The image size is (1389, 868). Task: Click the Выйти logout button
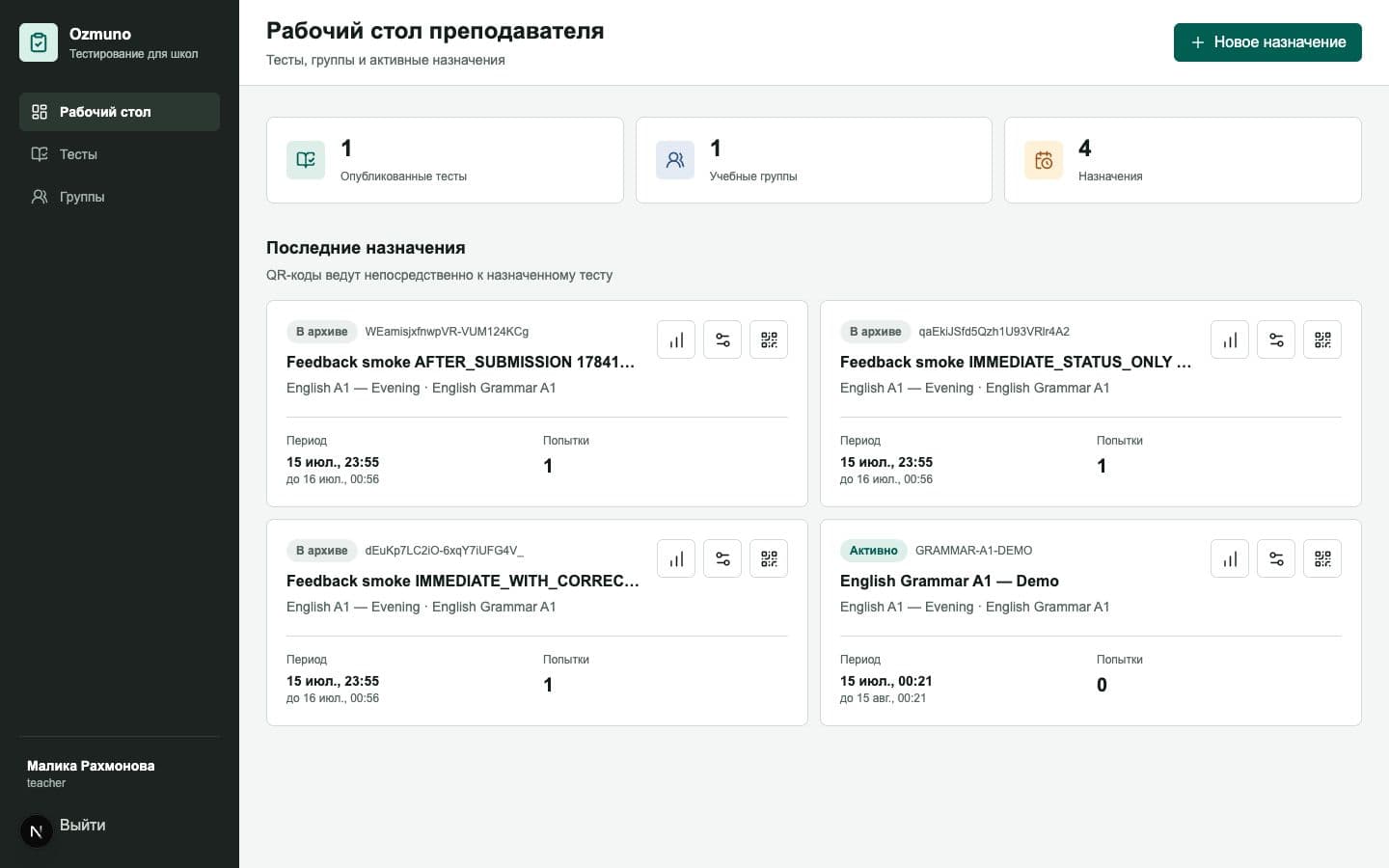click(83, 826)
